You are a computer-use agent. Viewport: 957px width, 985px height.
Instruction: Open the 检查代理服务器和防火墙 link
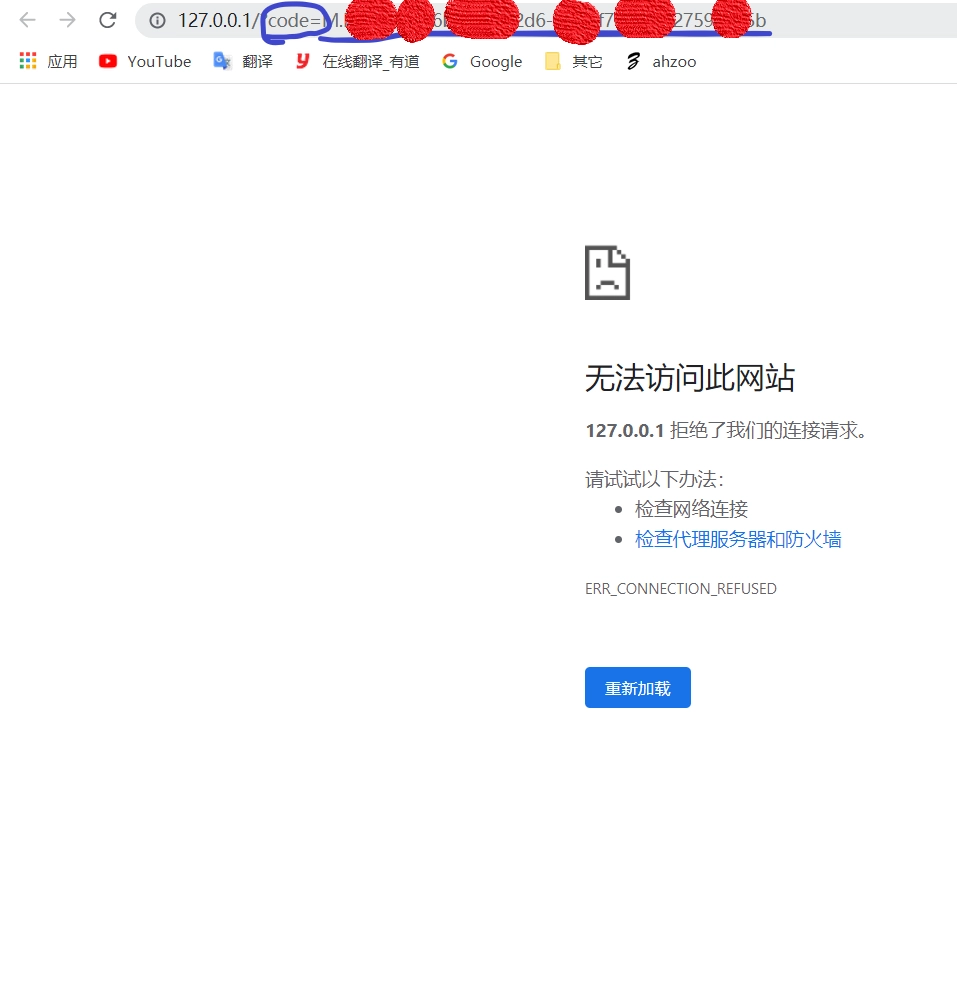tap(738, 538)
